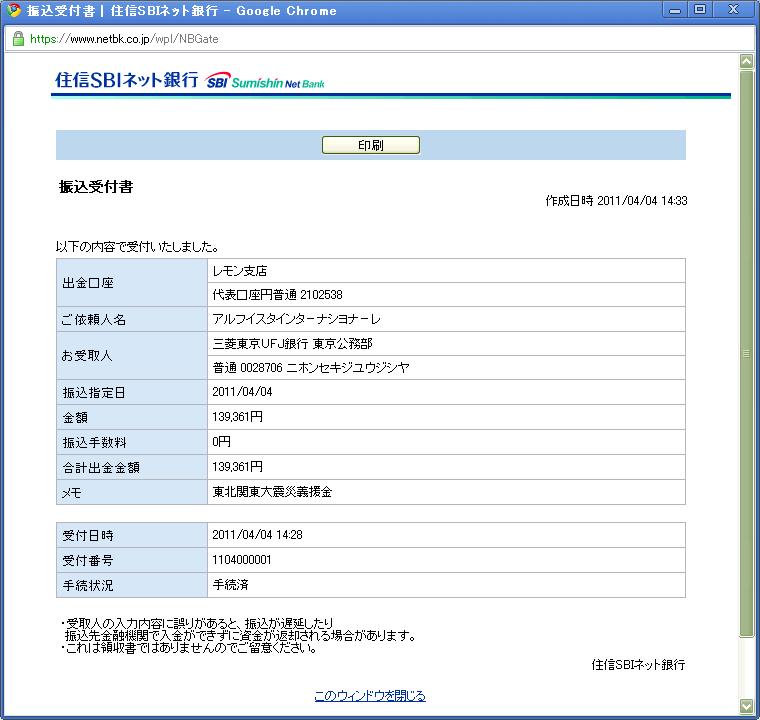The height and width of the screenshot is (720, 760).
Task: Click the 手続状況 row label
Action: point(132,585)
